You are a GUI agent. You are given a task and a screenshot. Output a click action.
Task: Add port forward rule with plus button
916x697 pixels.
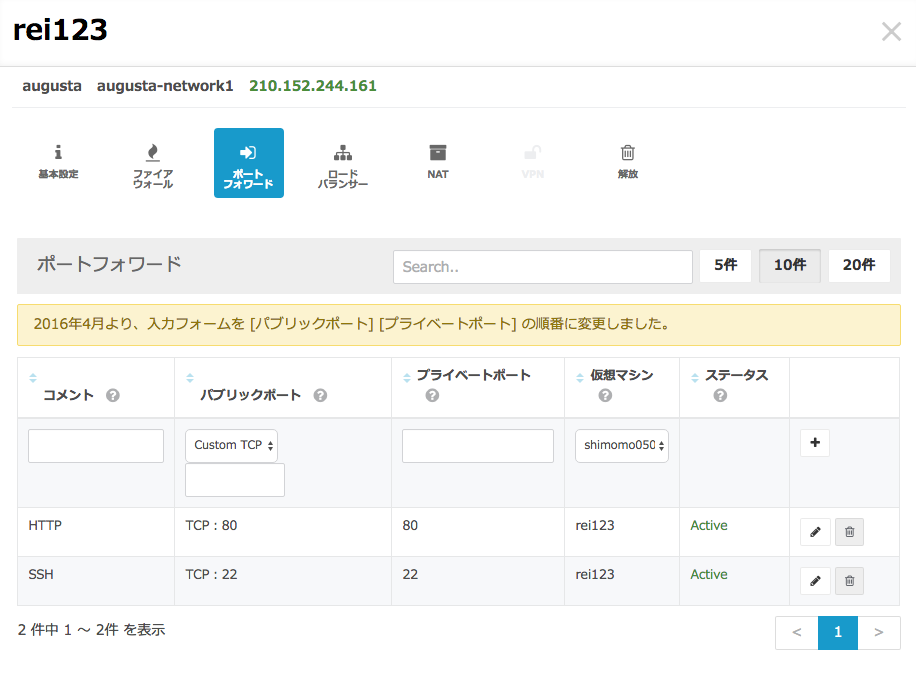[x=815, y=442]
